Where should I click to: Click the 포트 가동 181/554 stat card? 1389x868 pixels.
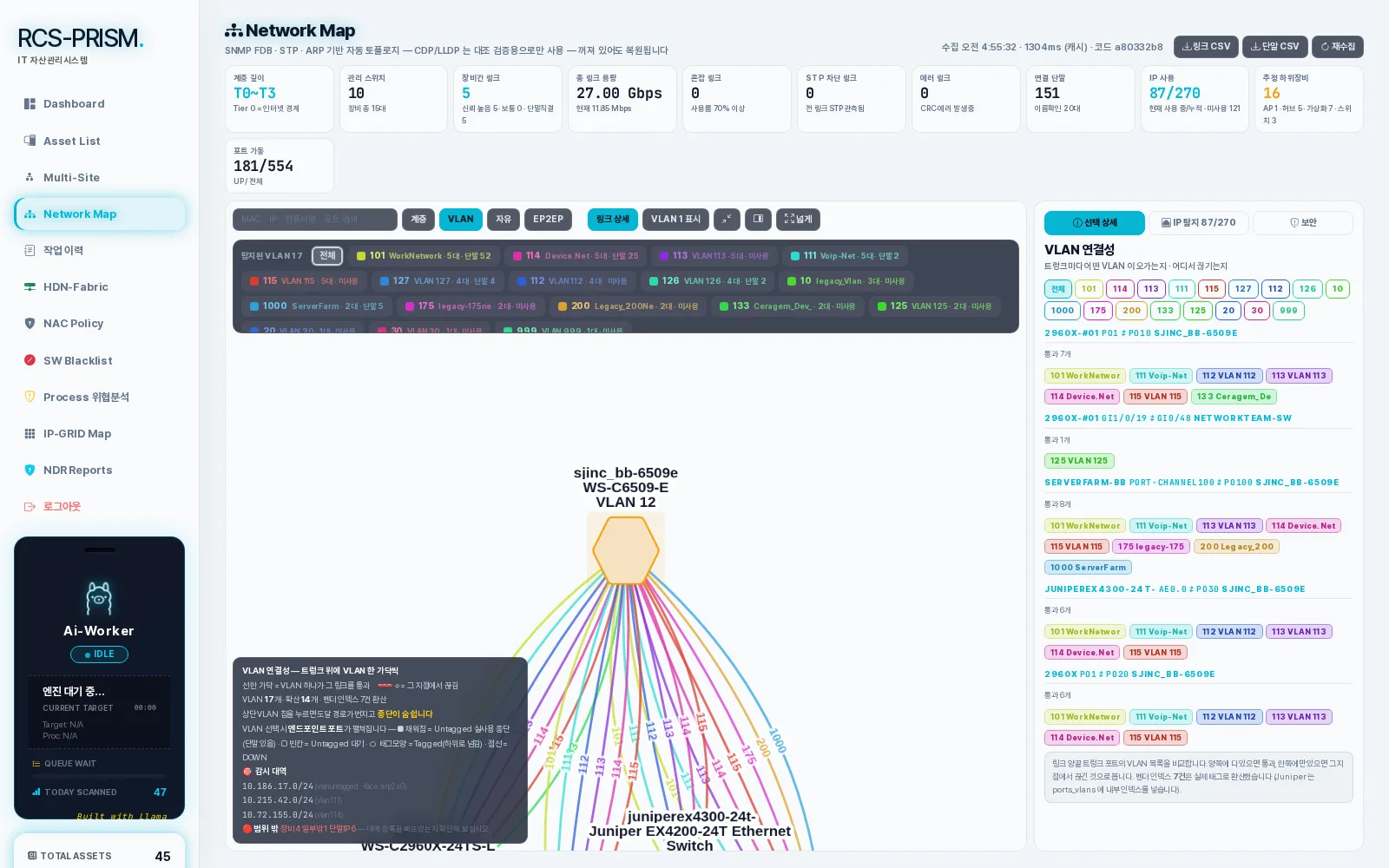280,166
